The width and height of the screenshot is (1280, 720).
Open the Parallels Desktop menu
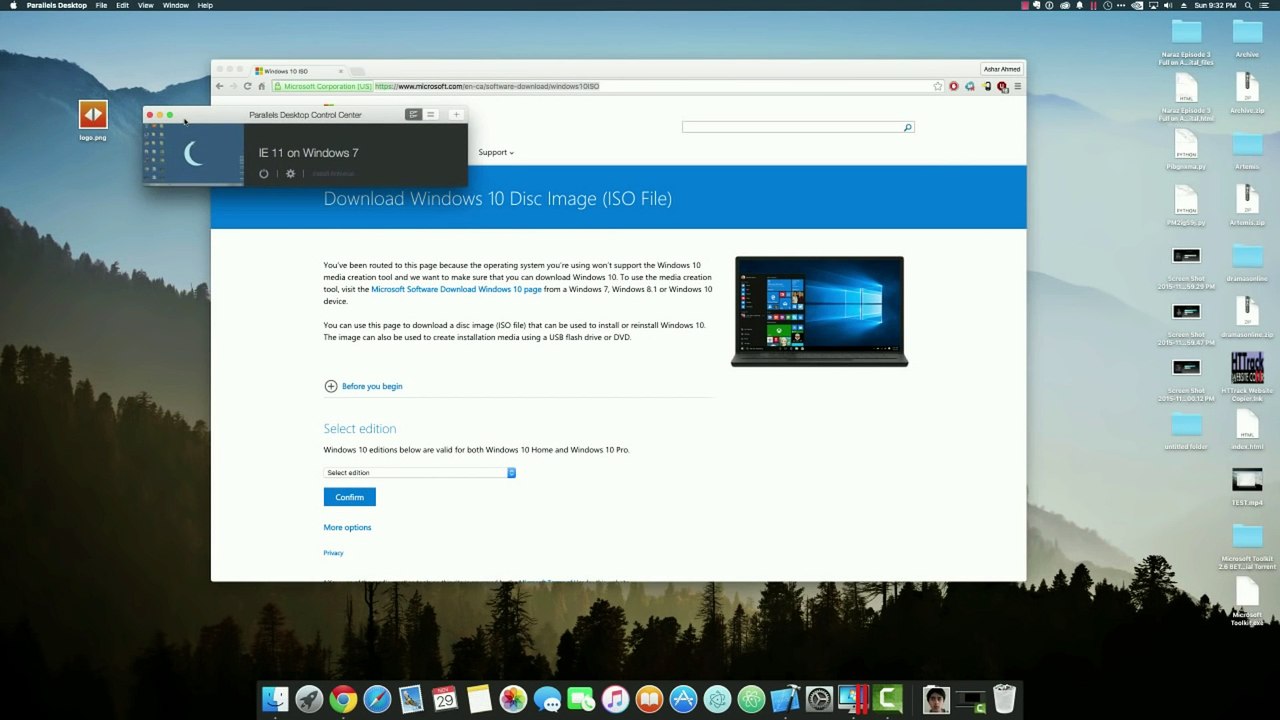click(56, 5)
